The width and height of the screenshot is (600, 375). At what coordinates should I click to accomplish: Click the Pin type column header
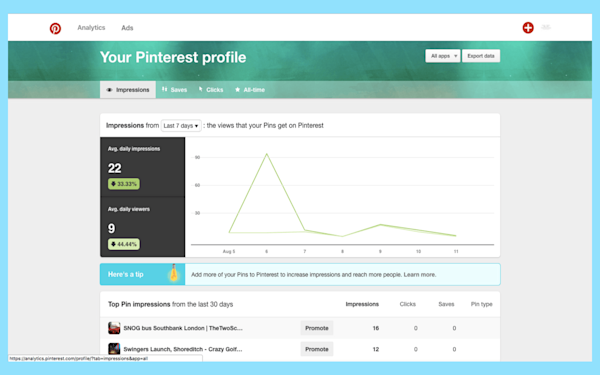481,304
